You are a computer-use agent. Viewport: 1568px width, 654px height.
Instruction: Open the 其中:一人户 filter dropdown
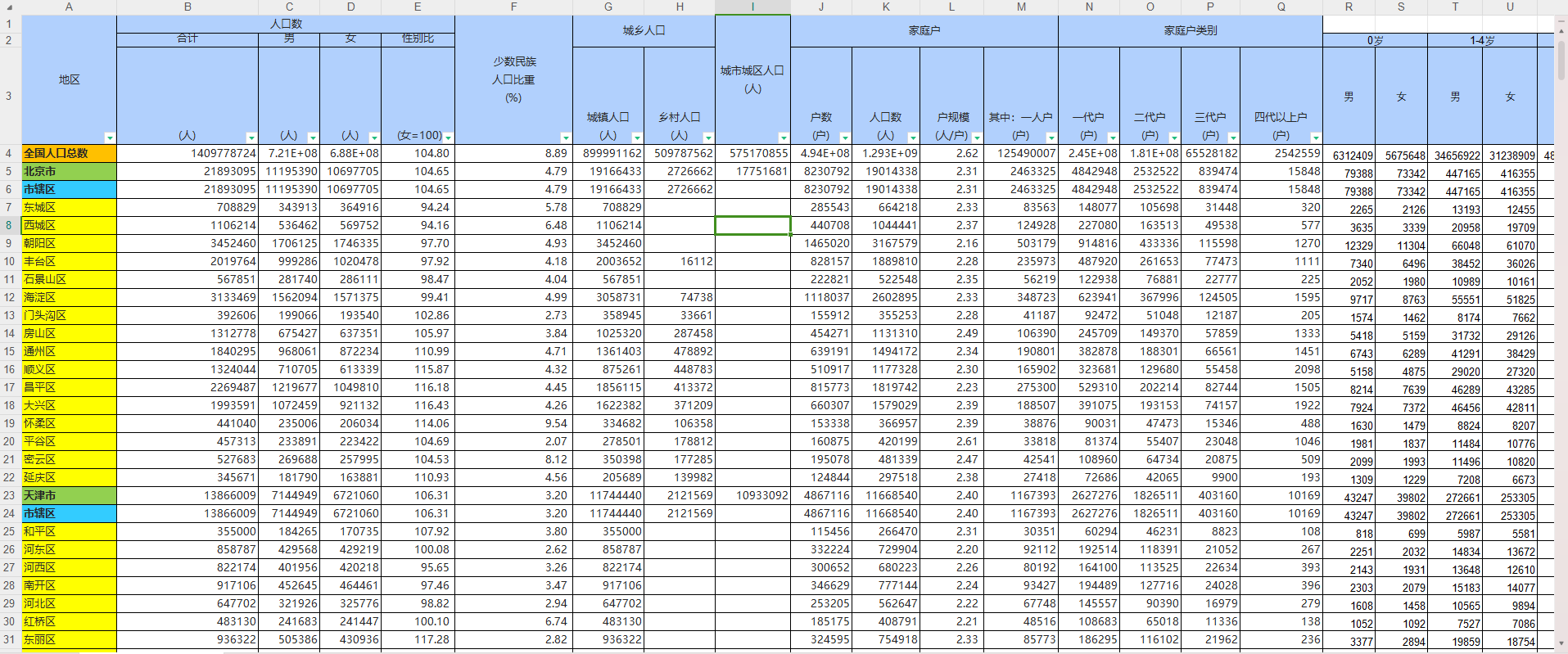[x=1051, y=138]
